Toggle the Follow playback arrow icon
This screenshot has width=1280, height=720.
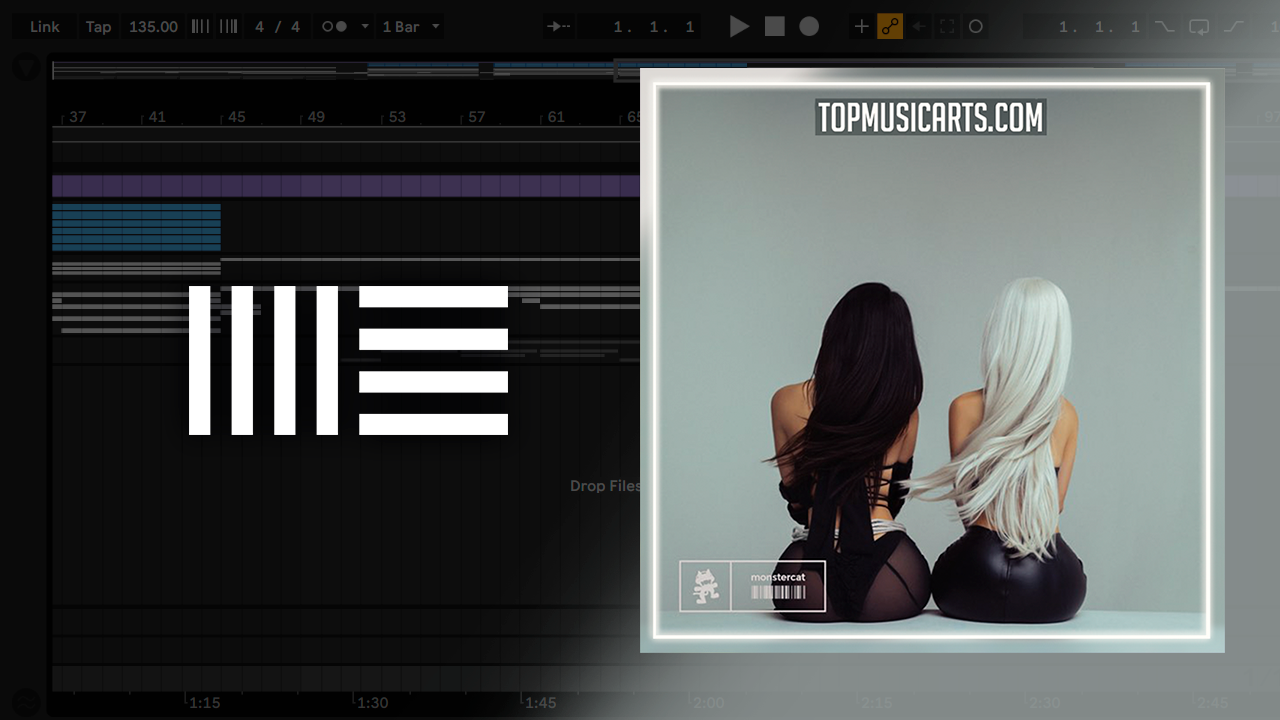pyautogui.click(x=559, y=27)
